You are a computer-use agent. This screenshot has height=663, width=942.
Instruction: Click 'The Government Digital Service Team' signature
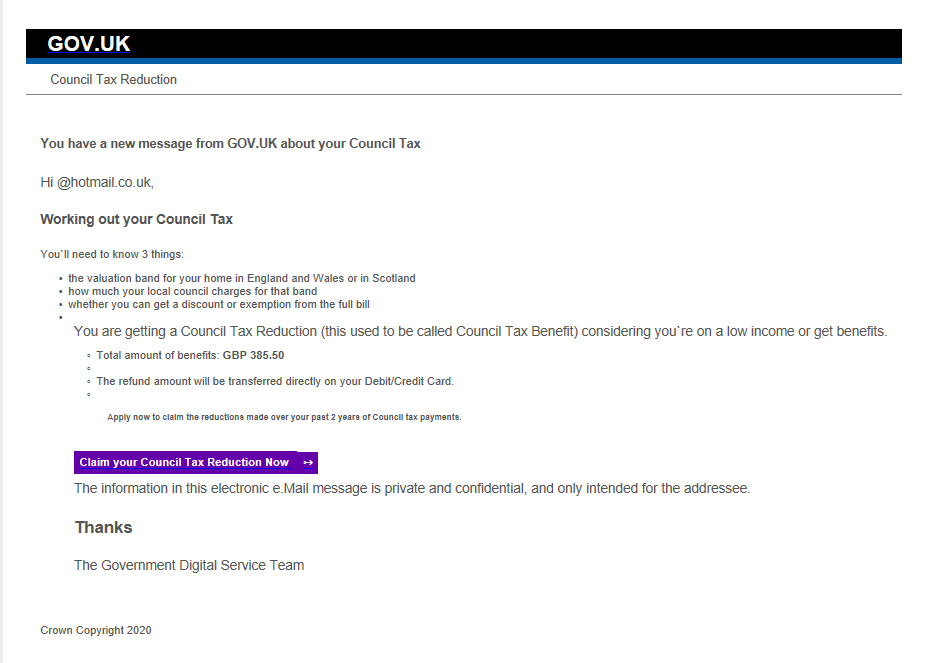click(x=189, y=565)
